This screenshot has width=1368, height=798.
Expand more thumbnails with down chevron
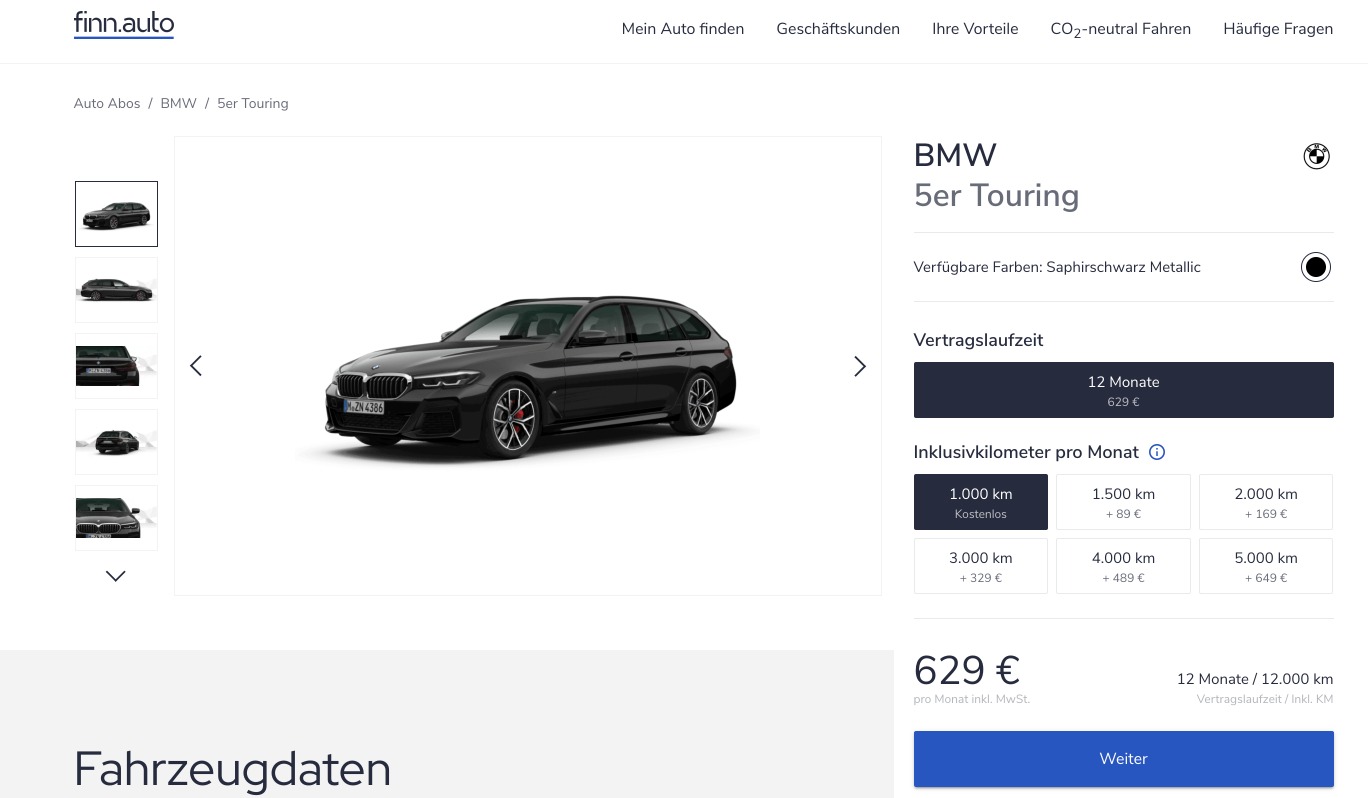pyautogui.click(x=116, y=576)
